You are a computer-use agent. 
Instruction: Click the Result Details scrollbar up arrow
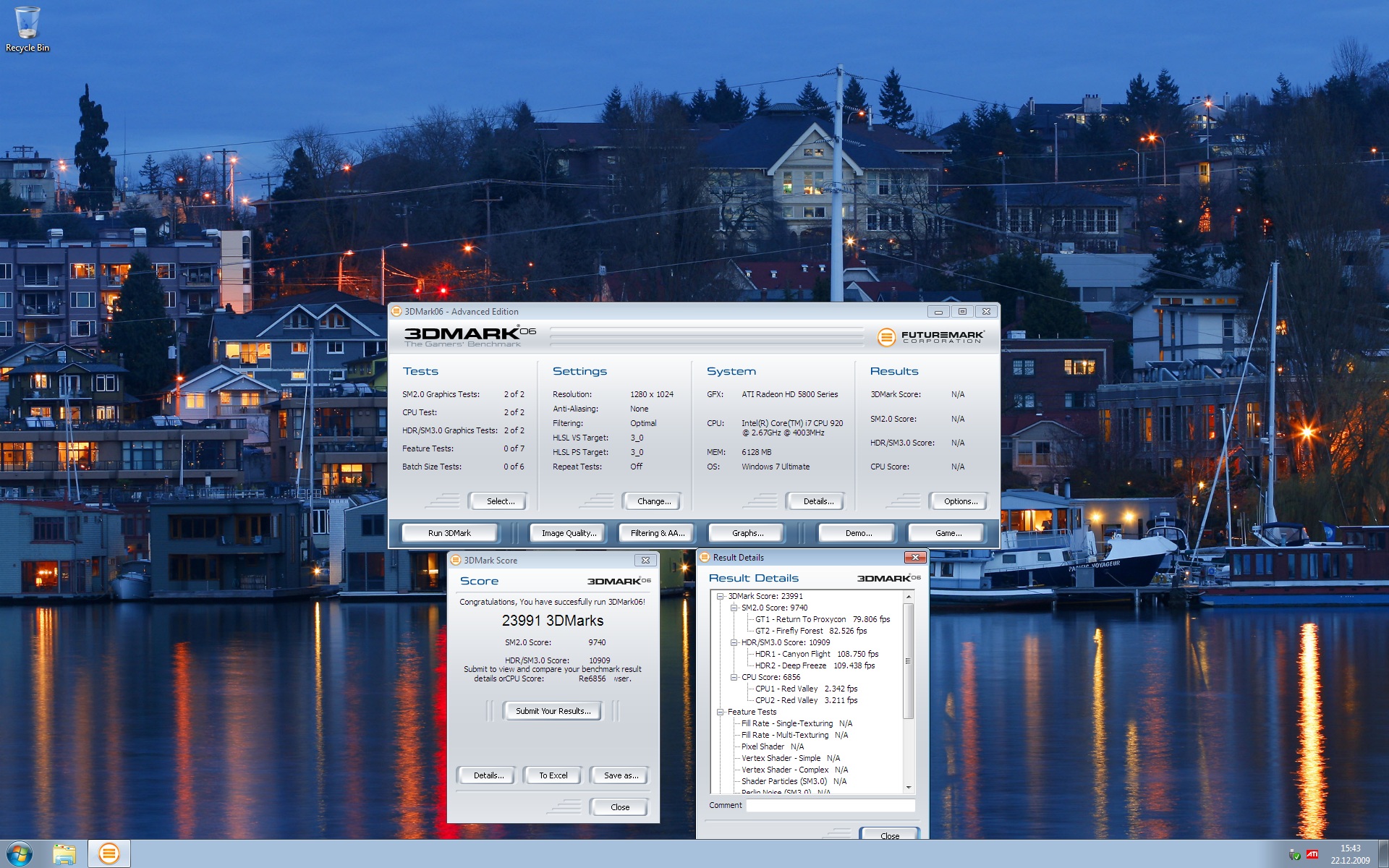pos(909,597)
